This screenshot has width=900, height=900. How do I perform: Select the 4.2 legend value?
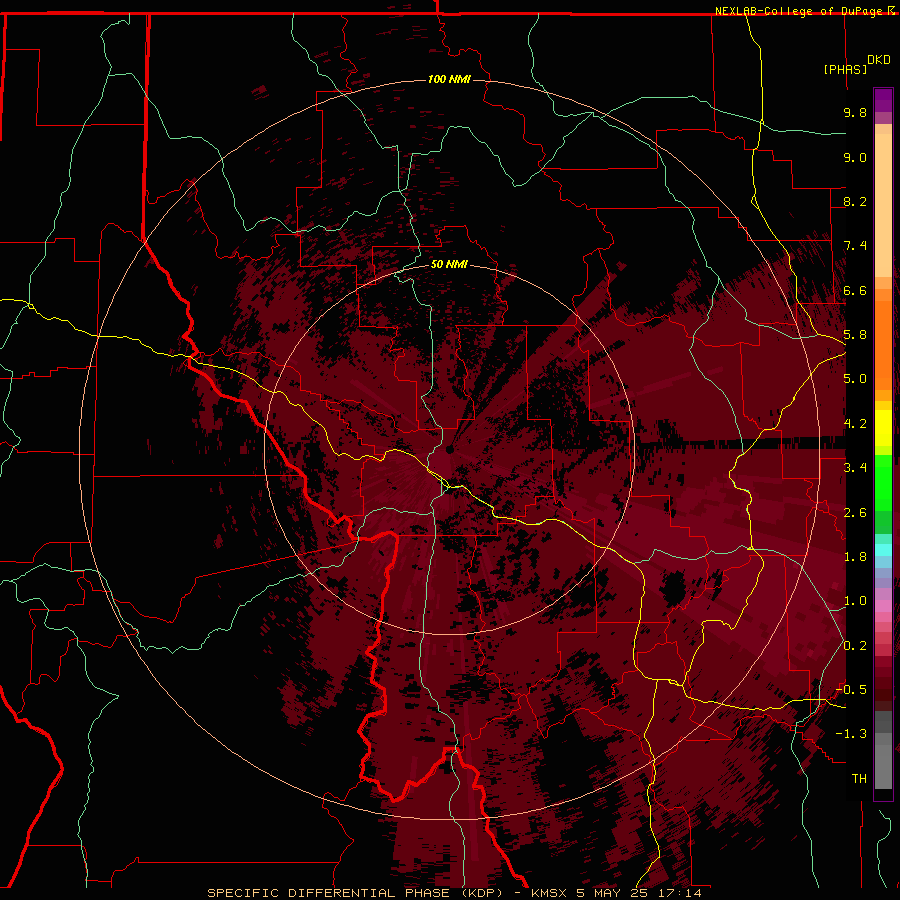(x=855, y=424)
